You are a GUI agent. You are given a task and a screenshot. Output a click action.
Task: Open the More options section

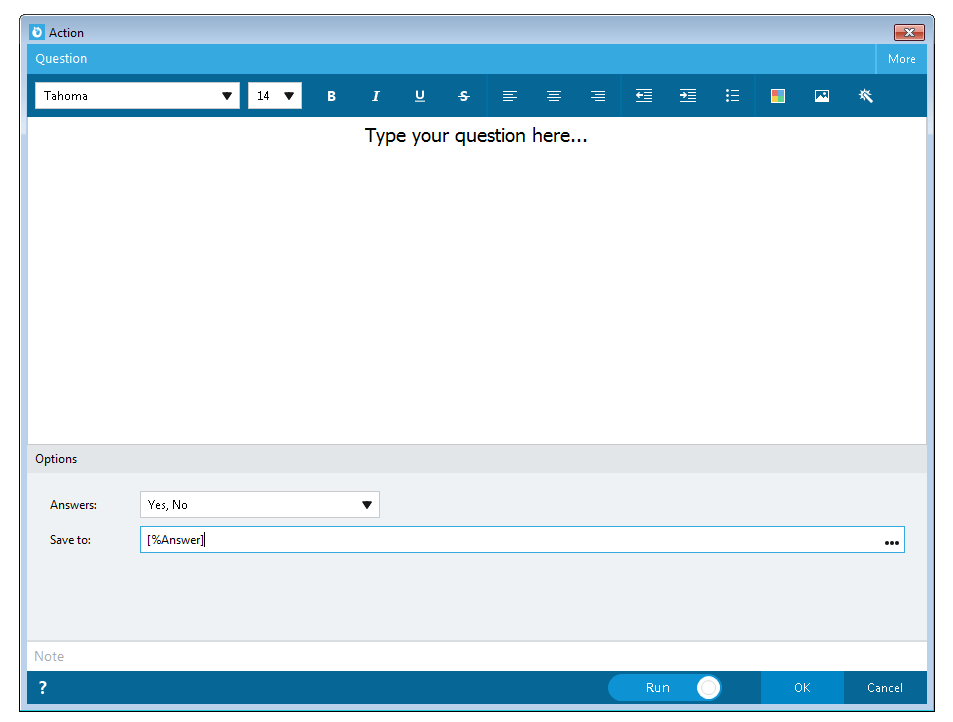[901, 59]
